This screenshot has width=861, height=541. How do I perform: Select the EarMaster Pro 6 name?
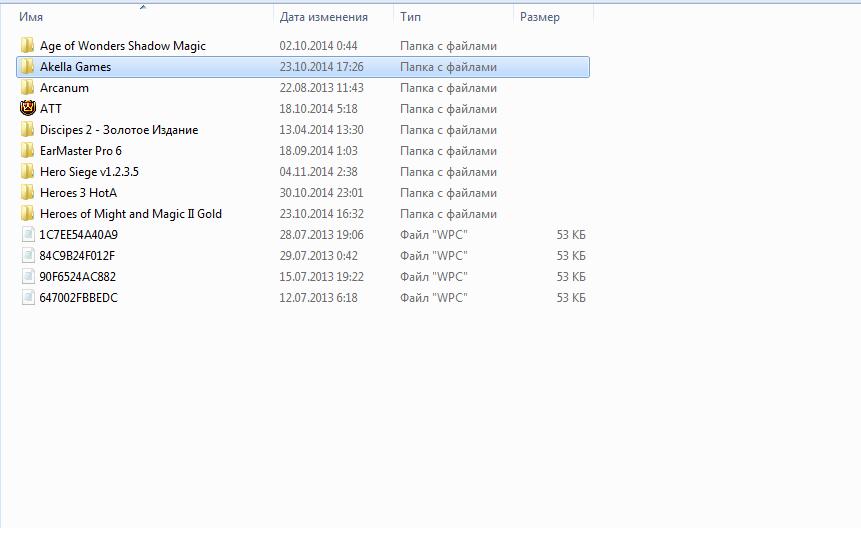point(81,150)
